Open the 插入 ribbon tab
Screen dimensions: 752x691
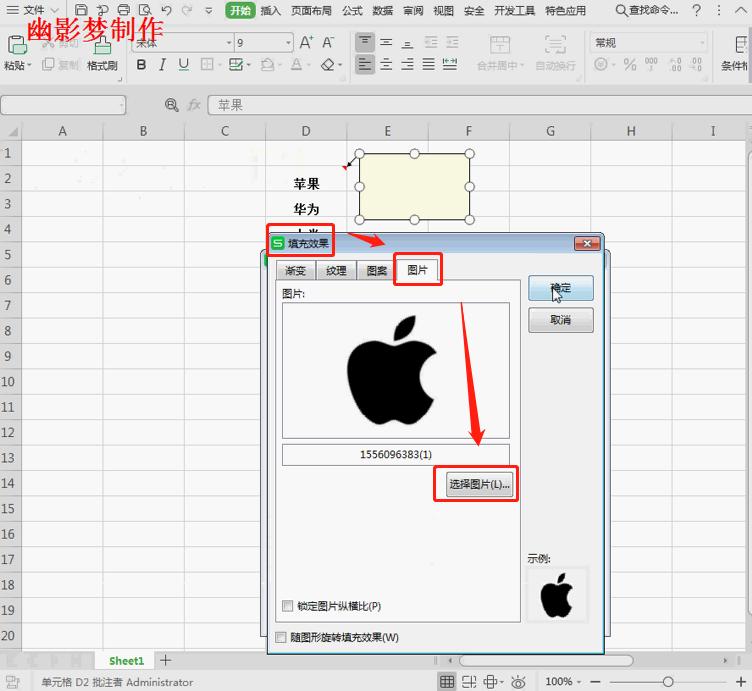270,11
